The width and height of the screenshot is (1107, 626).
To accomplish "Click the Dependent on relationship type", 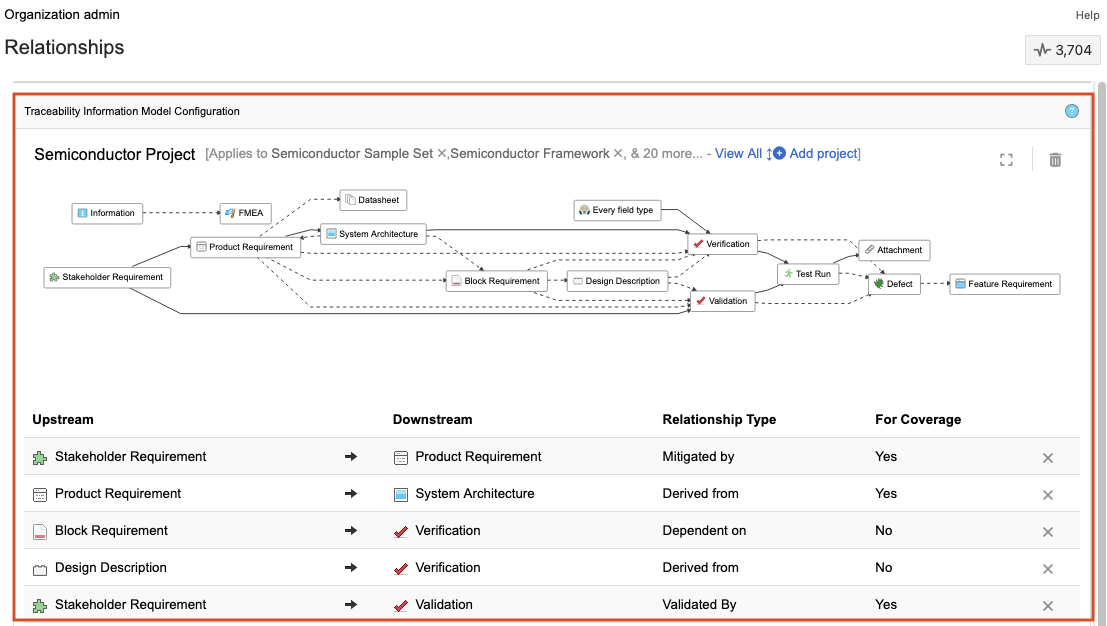I will pyautogui.click(x=704, y=531).
